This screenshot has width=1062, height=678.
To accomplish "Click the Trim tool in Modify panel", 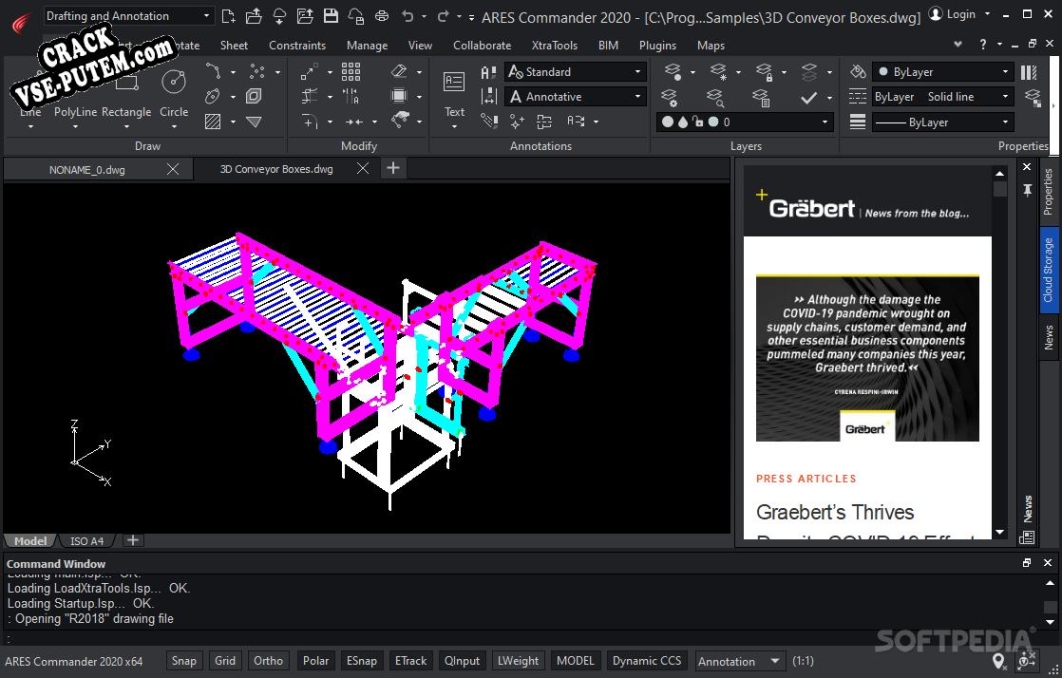I will 310,96.
